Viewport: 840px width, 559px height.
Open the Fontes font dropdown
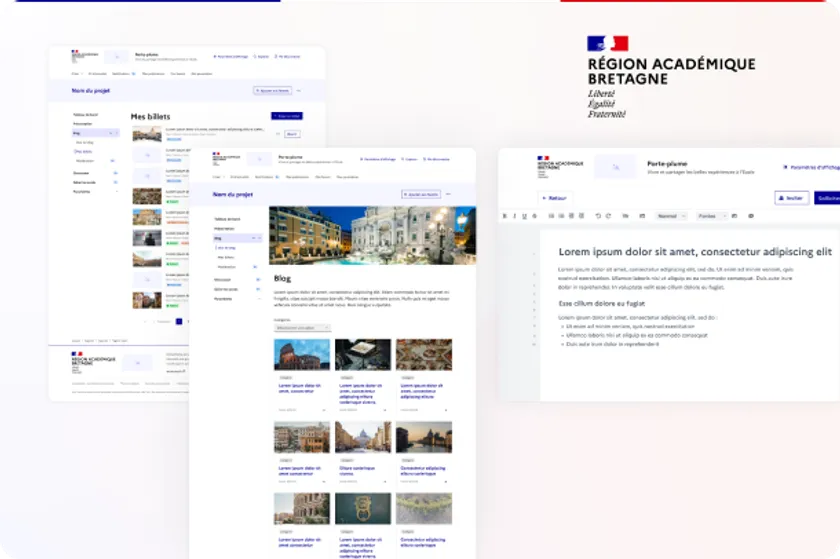(x=711, y=216)
